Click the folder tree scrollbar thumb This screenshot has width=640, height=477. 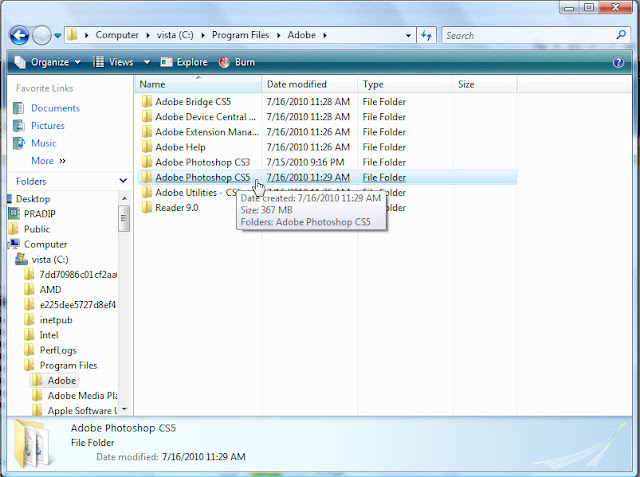(124, 218)
